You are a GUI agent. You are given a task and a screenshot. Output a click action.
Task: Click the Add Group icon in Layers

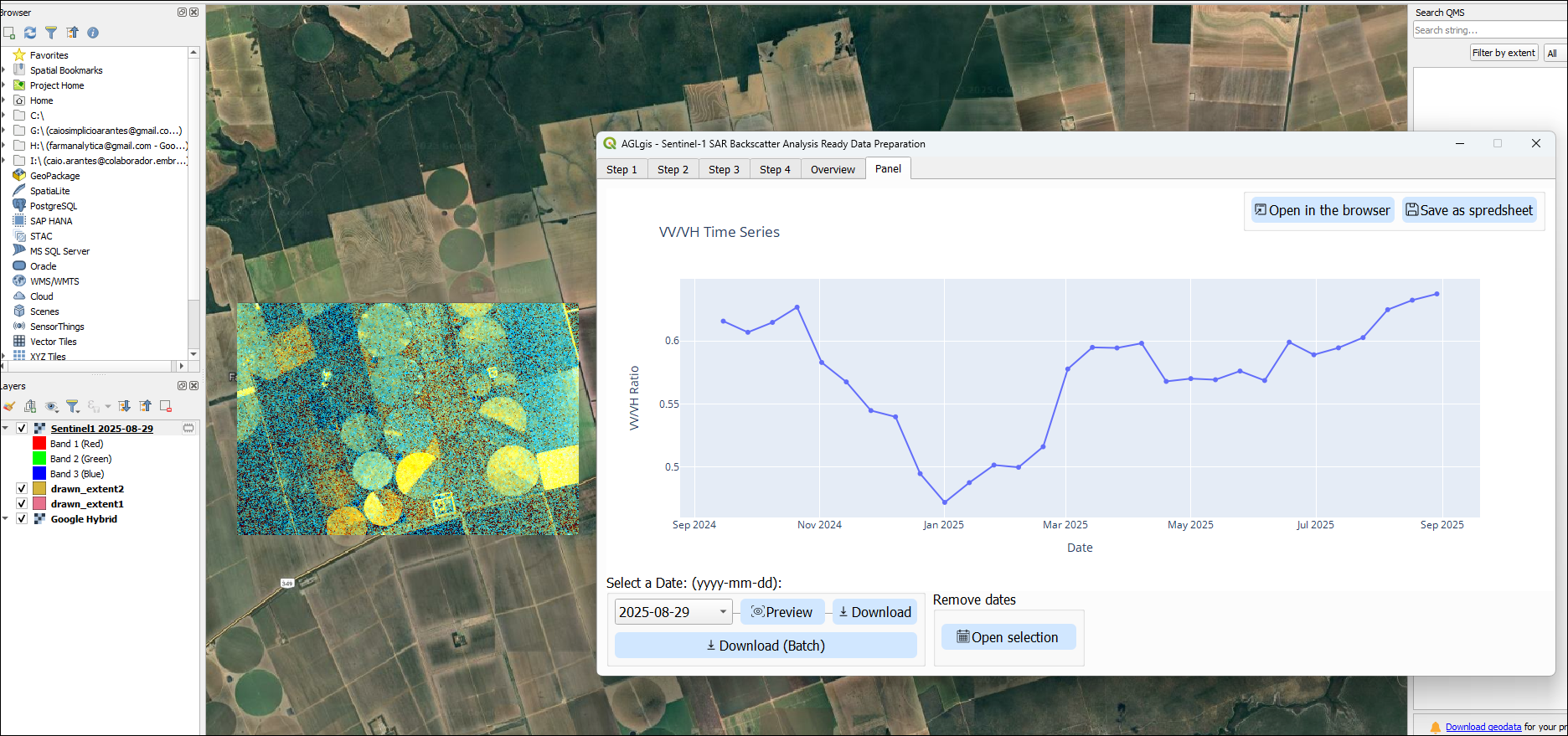pos(30,406)
